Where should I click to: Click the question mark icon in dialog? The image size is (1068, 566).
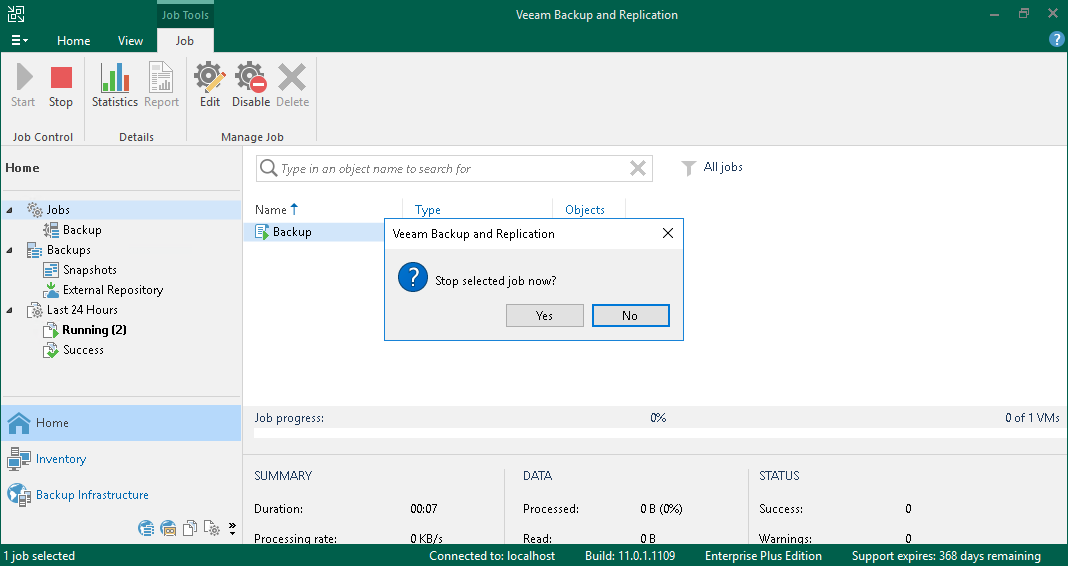click(413, 279)
